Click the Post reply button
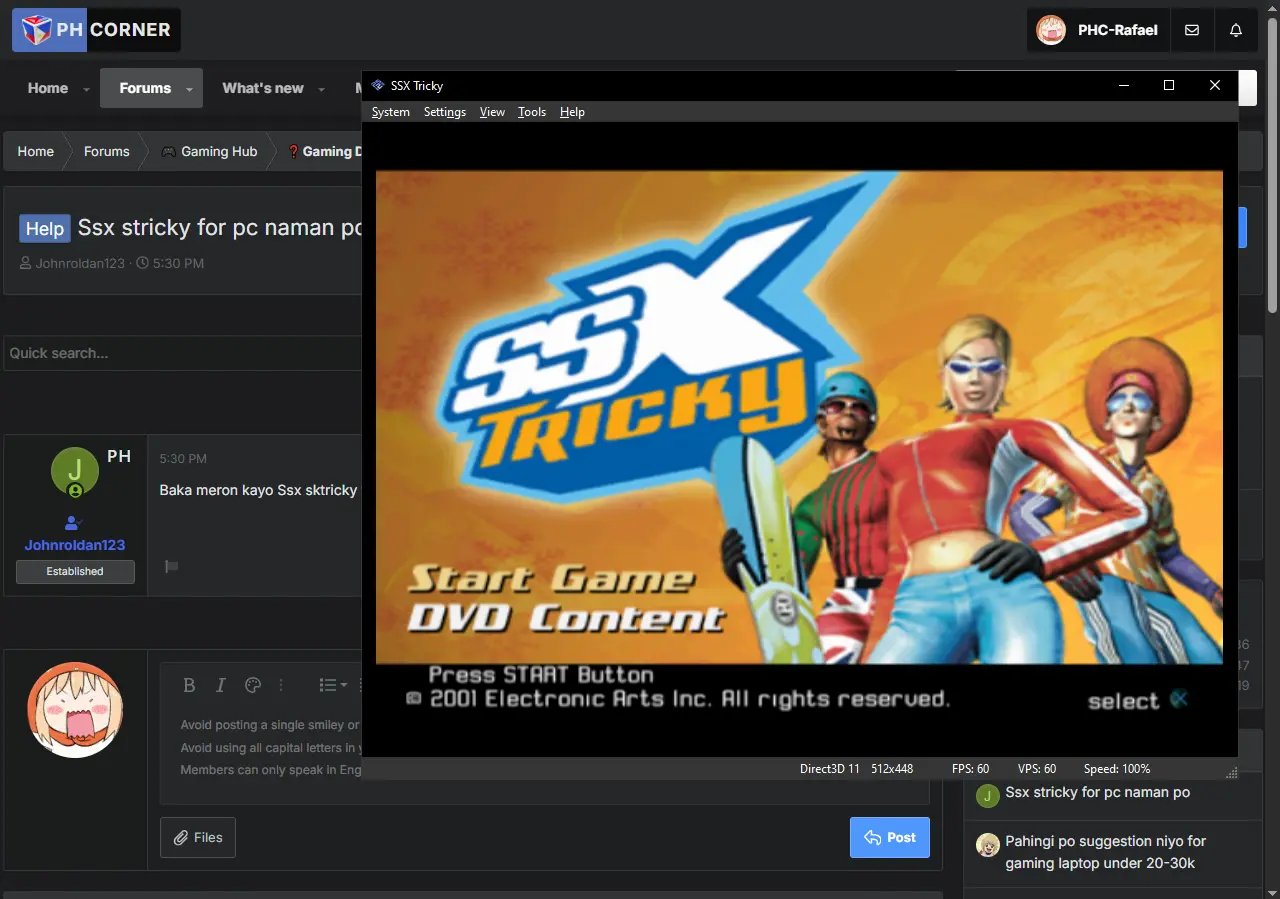This screenshot has height=899, width=1280. pyautogui.click(x=890, y=837)
